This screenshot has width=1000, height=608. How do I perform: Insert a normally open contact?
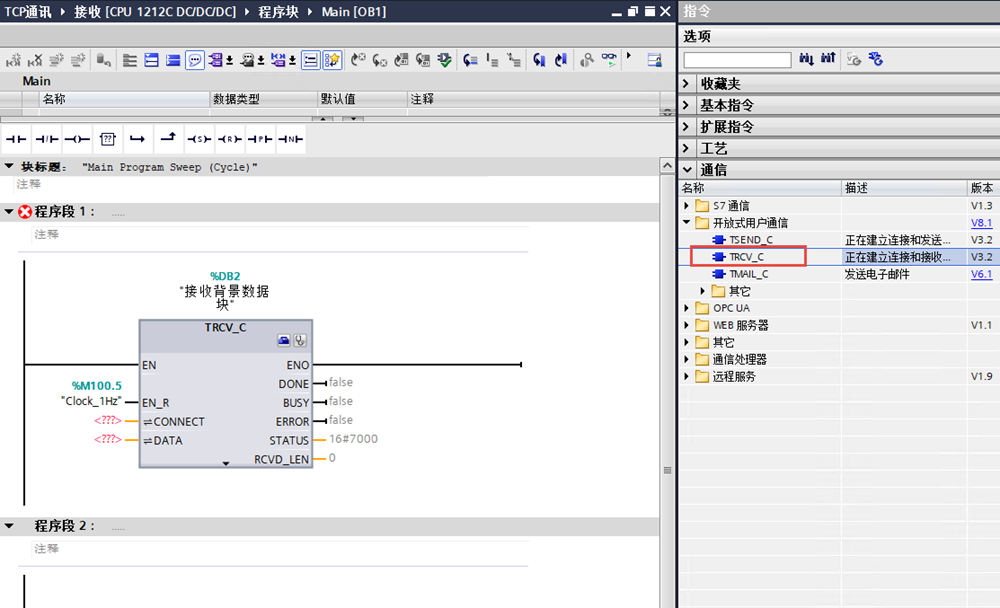17,138
